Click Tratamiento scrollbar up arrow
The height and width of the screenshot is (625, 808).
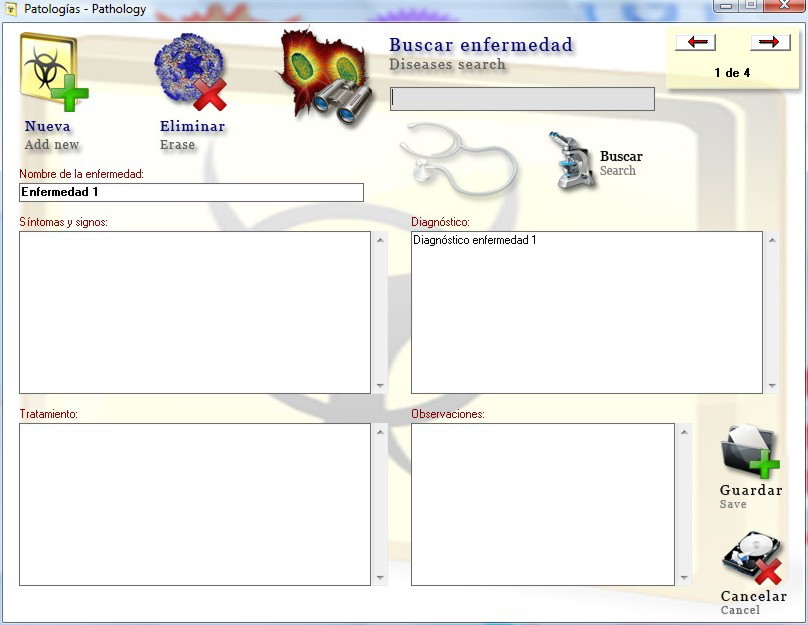click(380, 432)
